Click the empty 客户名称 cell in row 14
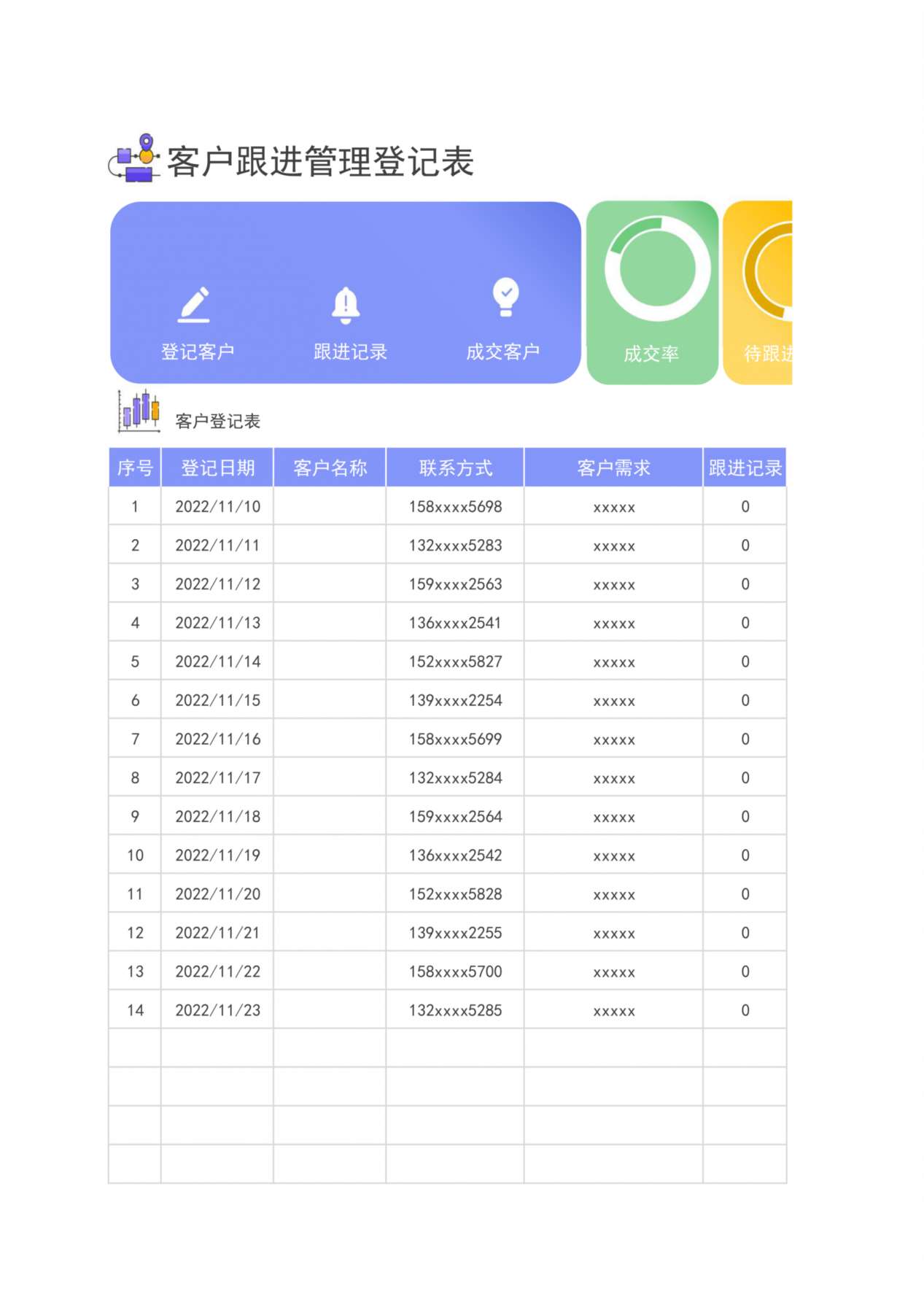This screenshot has height=1307, width=924. pyautogui.click(x=330, y=1009)
